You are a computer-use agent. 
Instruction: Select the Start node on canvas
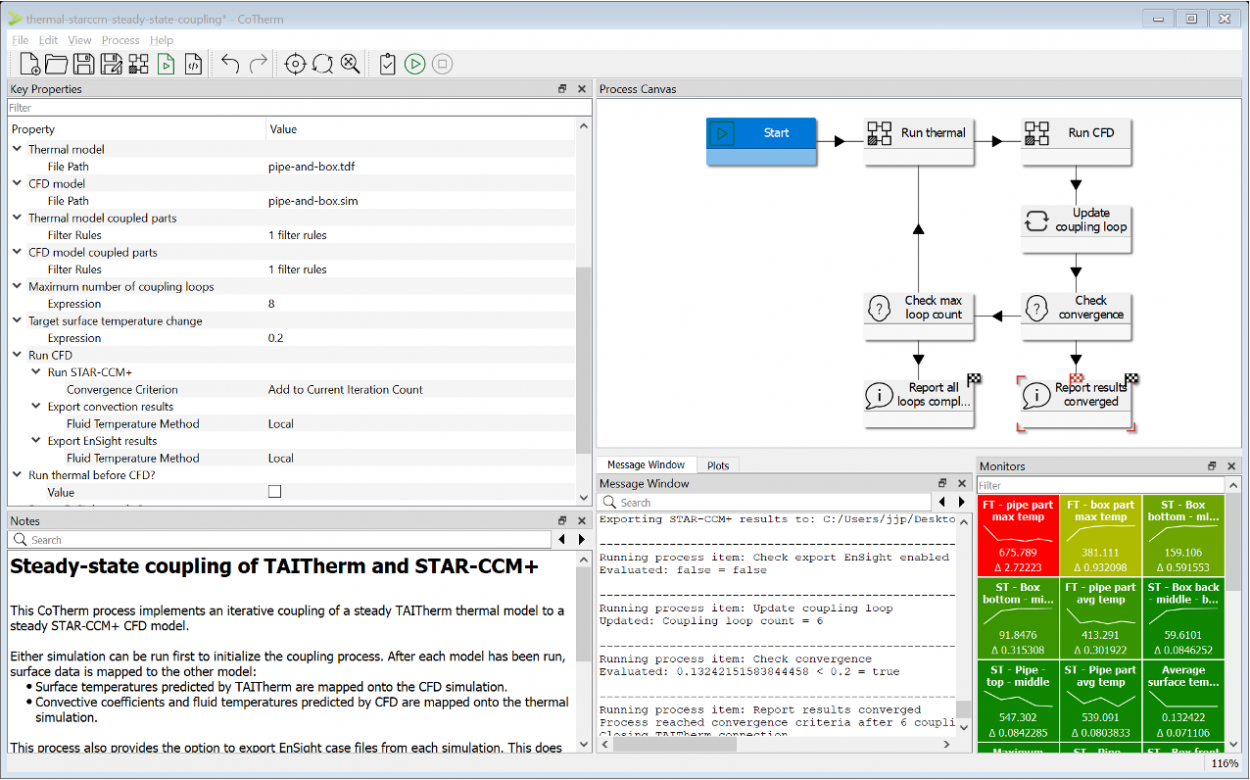pyautogui.click(x=761, y=141)
